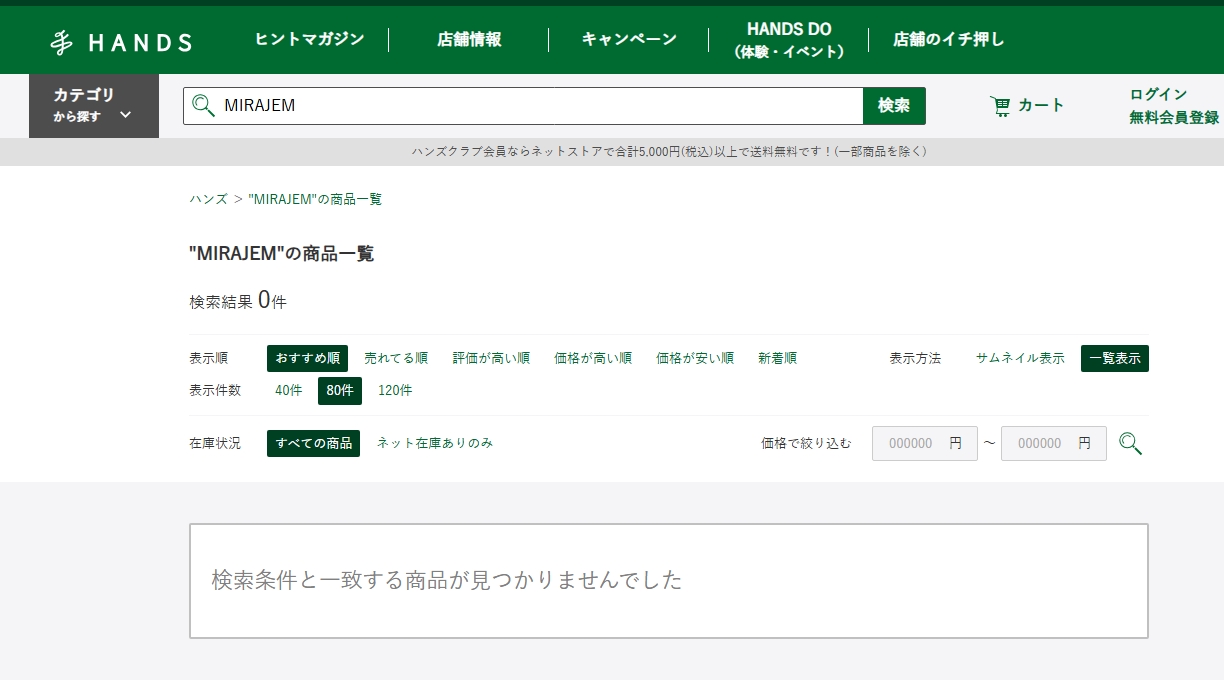Open 店舗情報 menu
The width and height of the screenshot is (1224, 680).
pos(469,40)
